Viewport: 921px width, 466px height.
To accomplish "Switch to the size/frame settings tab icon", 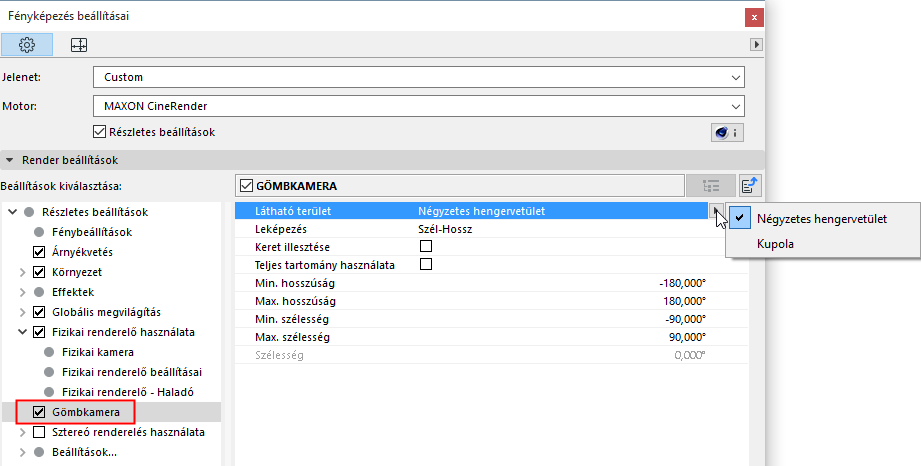I will click(79, 45).
